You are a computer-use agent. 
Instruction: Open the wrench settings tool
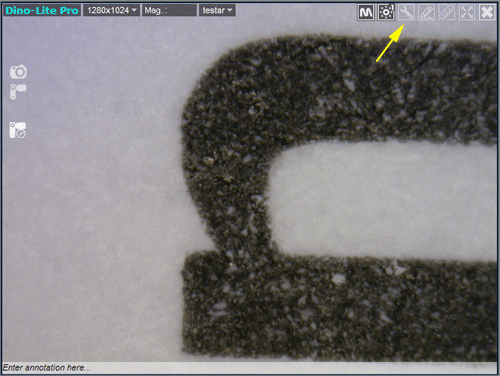[406, 12]
